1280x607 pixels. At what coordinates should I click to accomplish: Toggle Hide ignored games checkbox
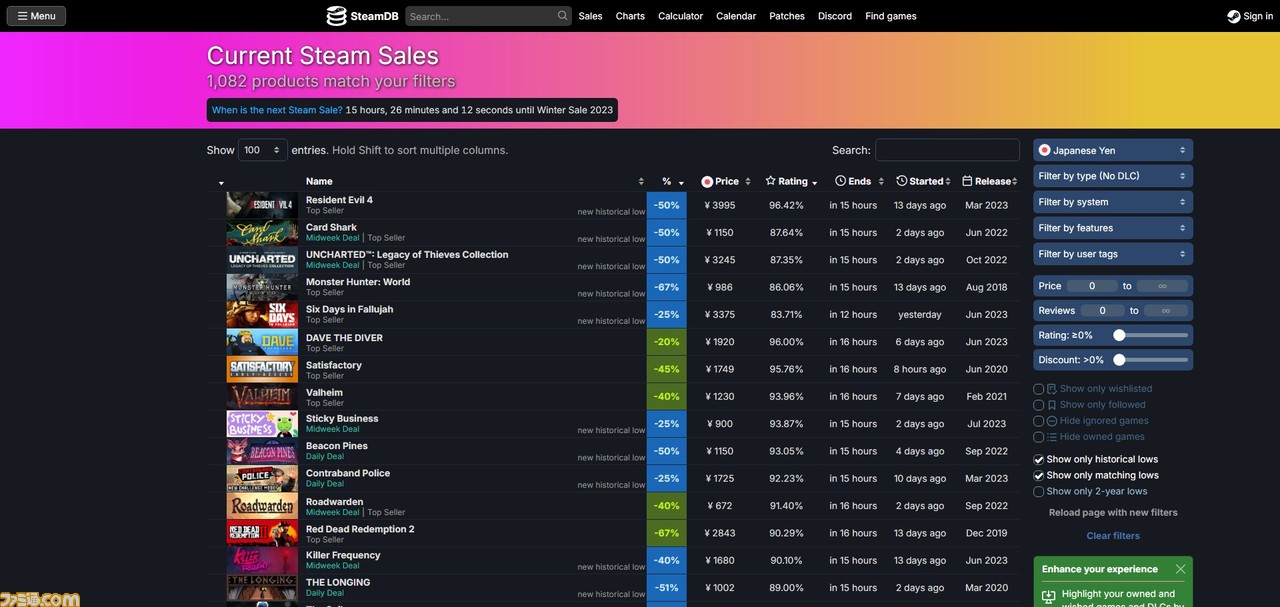click(1039, 421)
